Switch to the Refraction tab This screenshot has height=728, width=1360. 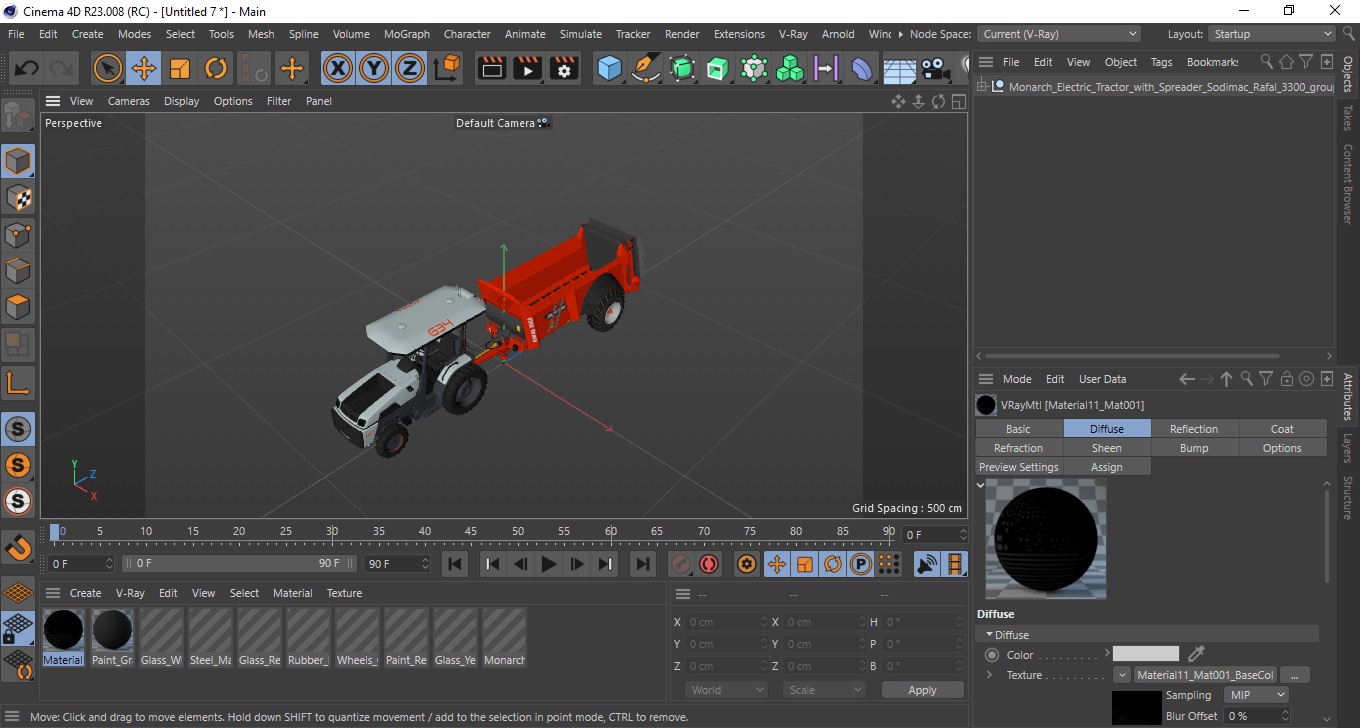(1019, 448)
